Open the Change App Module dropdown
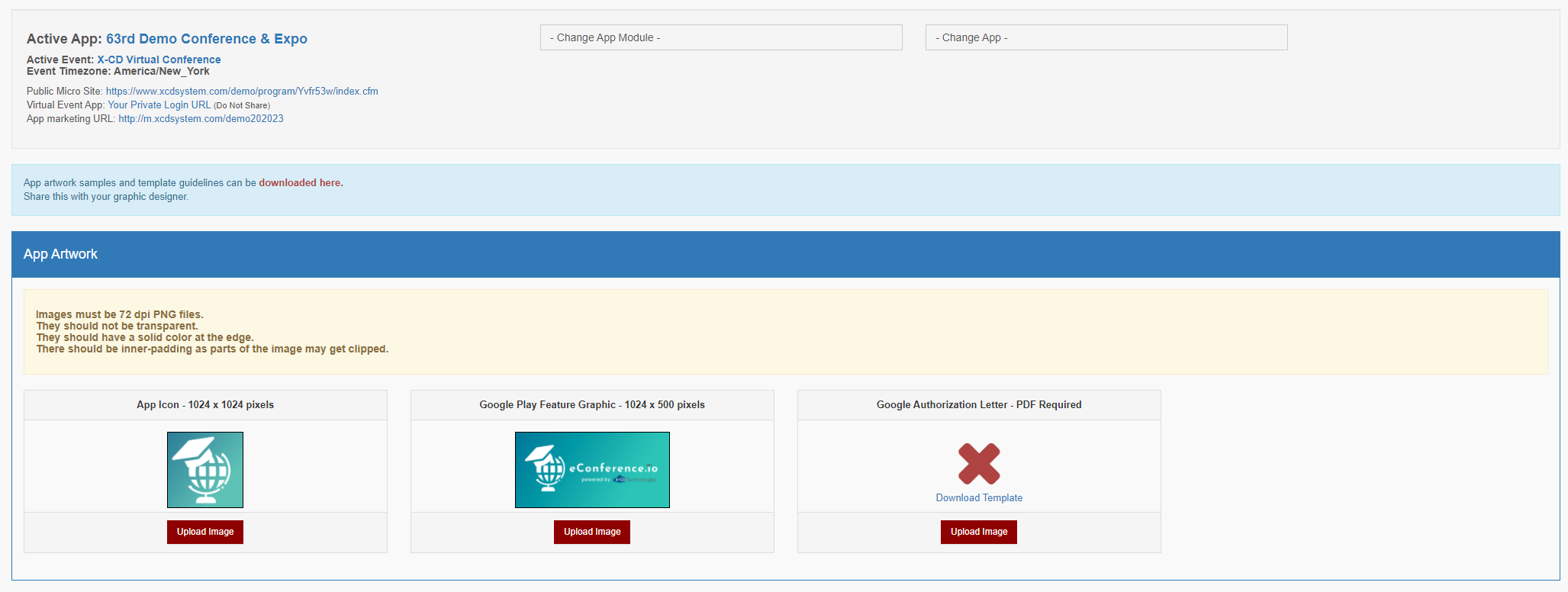This screenshot has height=592, width=1568. point(721,37)
